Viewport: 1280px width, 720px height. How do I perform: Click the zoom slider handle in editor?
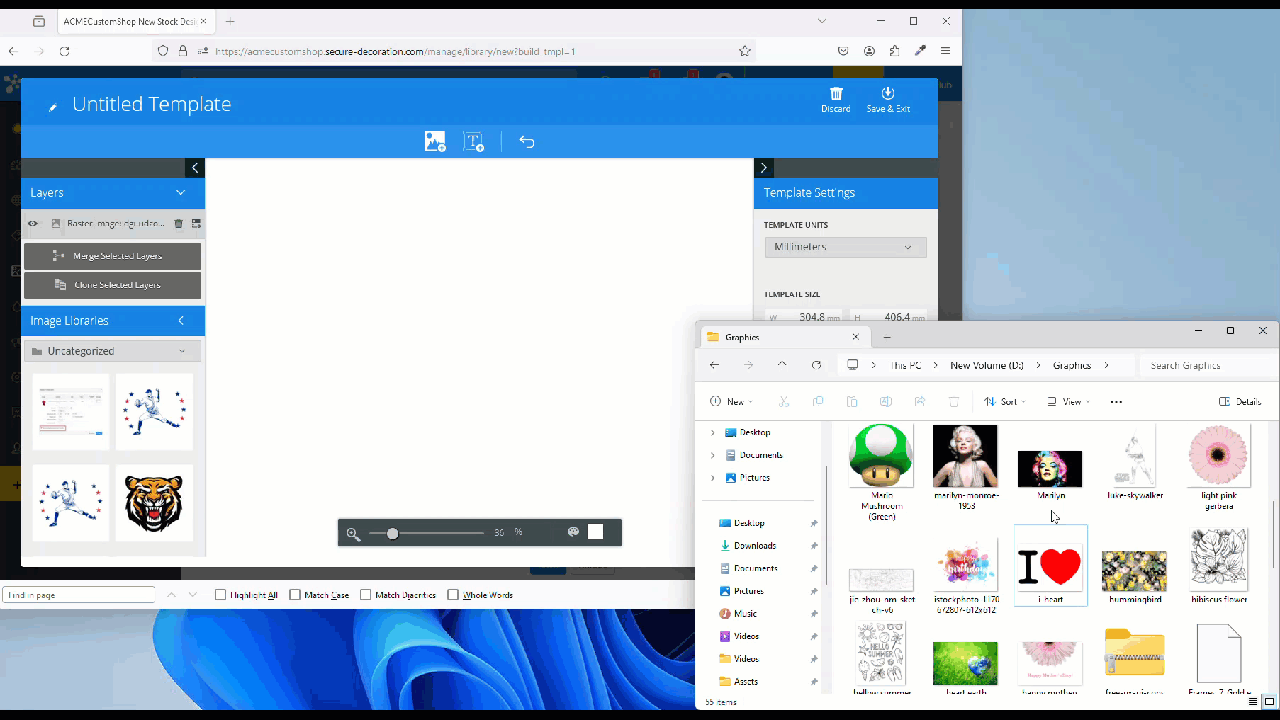[393, 533]
